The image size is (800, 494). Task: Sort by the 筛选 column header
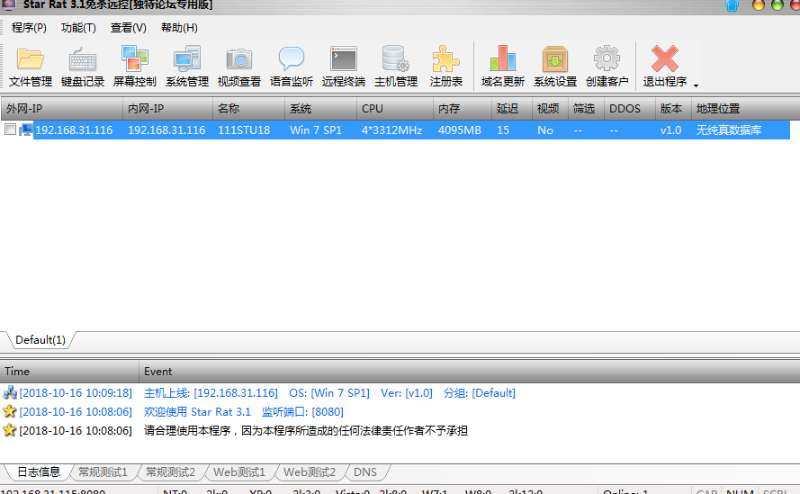coord(586,108)
